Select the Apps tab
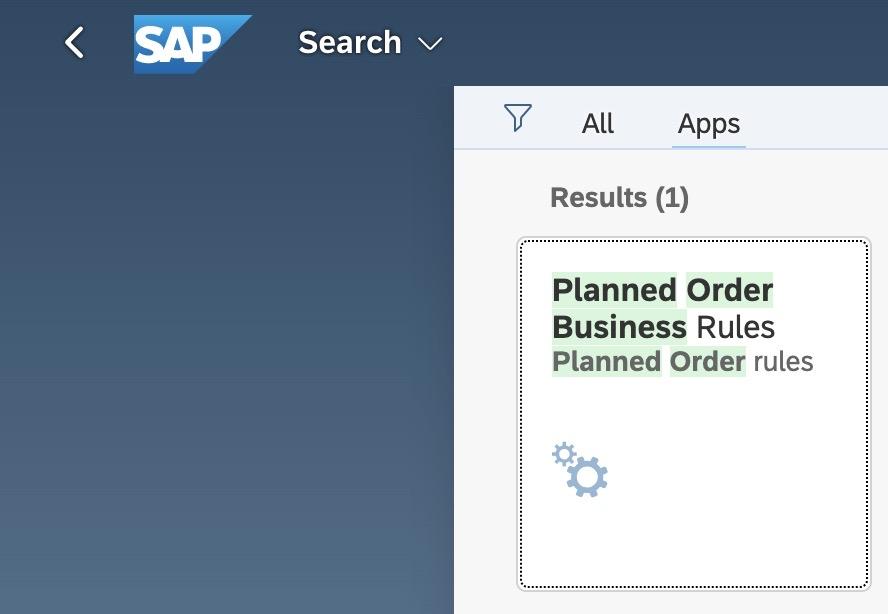888x614 pixels. coord(709,124)
